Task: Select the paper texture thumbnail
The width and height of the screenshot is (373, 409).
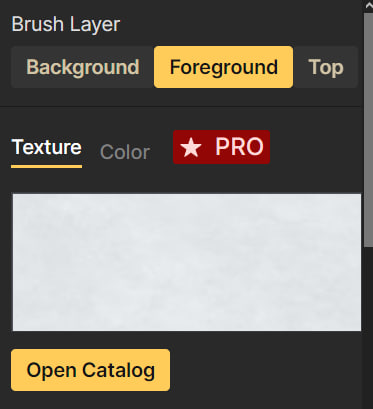Action: tap(187, 262)
